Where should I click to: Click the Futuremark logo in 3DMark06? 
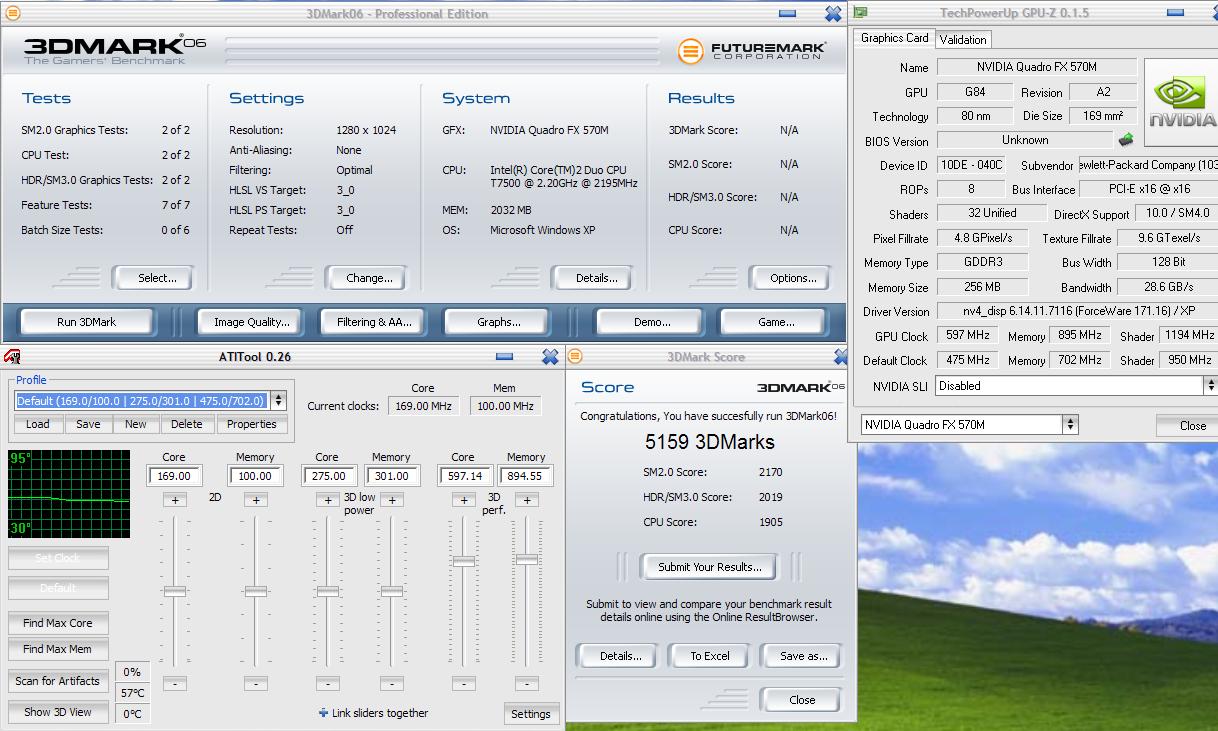[752, 51]
